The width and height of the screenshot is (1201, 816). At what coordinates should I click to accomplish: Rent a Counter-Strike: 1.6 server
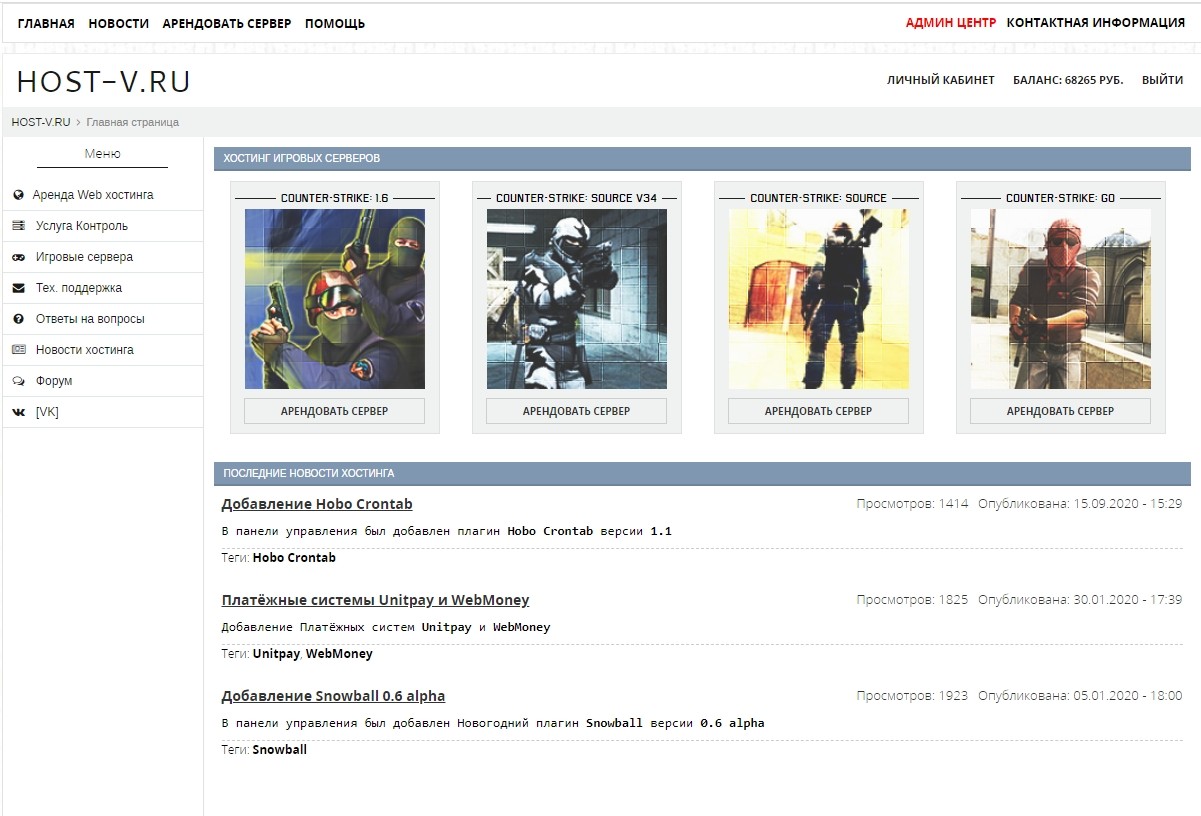click(334, 411)
